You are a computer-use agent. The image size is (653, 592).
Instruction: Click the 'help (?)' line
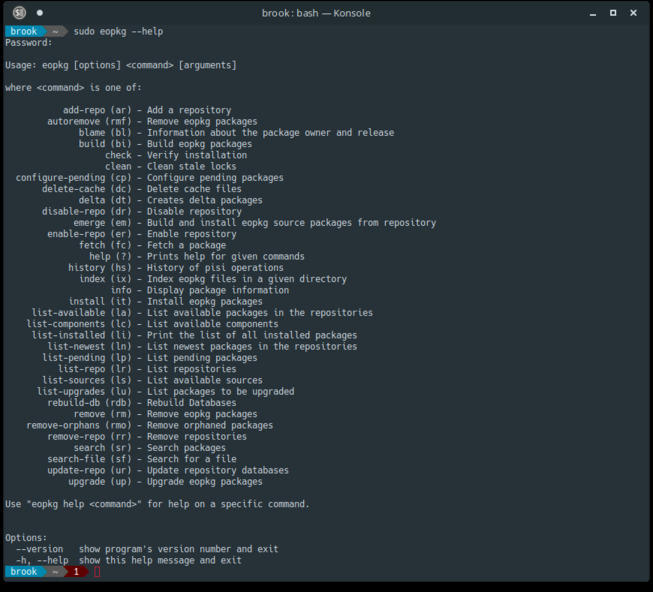point(197,256)
